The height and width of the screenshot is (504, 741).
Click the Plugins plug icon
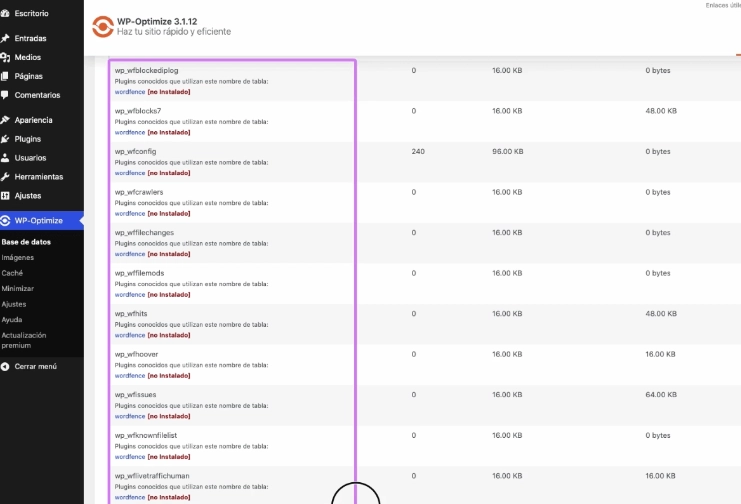pos(5,139)
